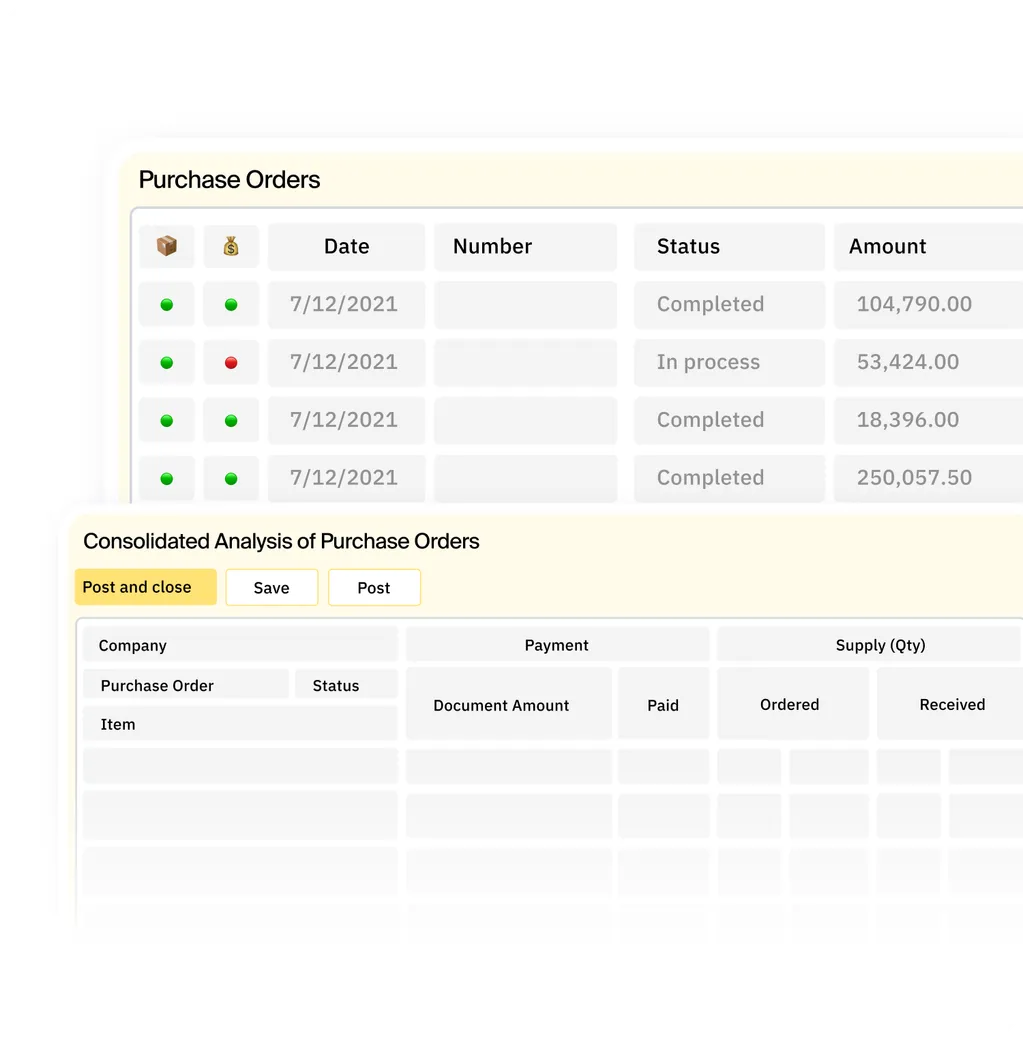Click the Consolidated Analysis of Purchase Orders title

tap(281, 542)
